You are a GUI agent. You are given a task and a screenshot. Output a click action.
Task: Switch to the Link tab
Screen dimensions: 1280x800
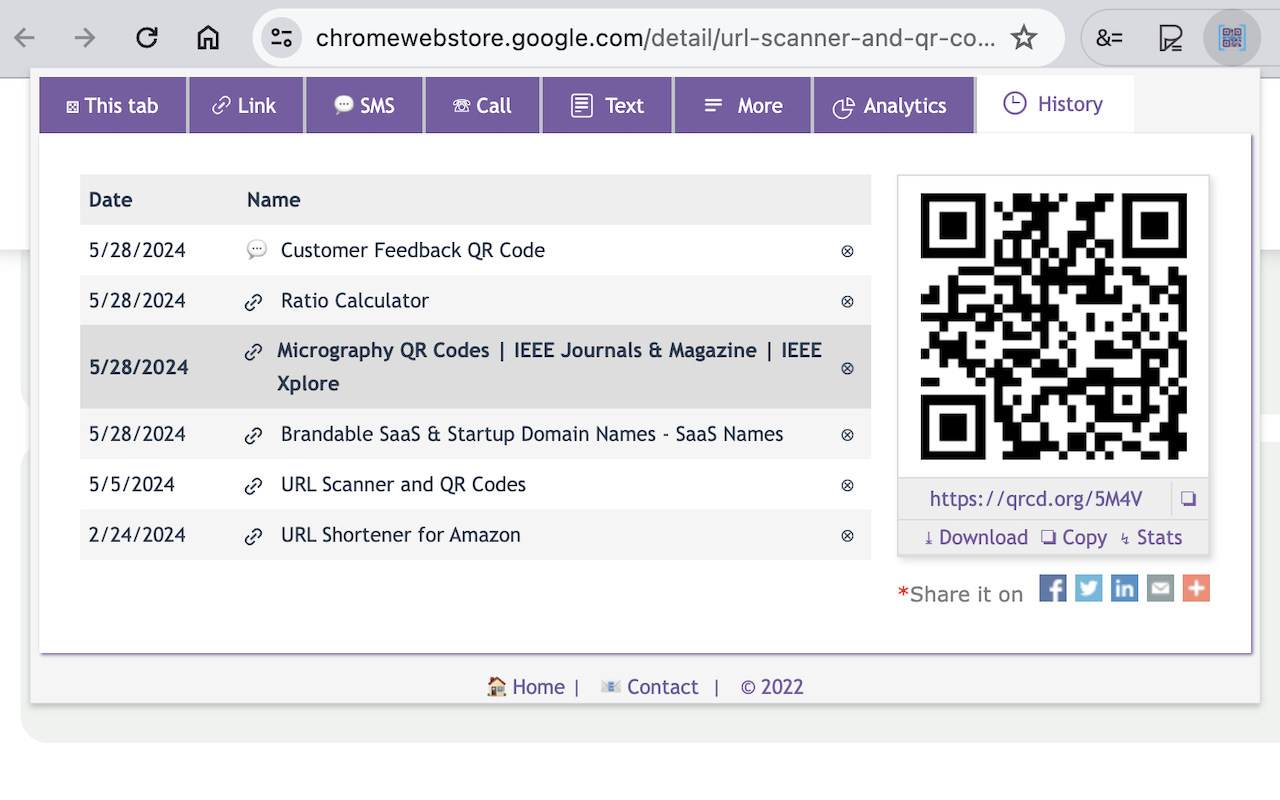coord(245,105)
